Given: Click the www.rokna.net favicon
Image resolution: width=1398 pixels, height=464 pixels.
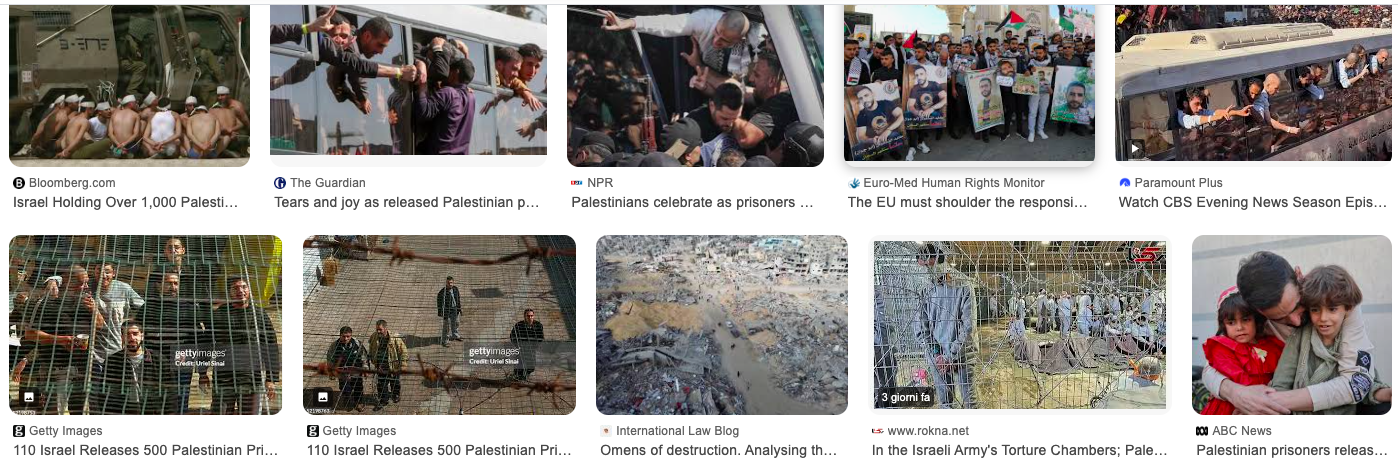Looking at the screenshot, I should [x=878, y=431].
